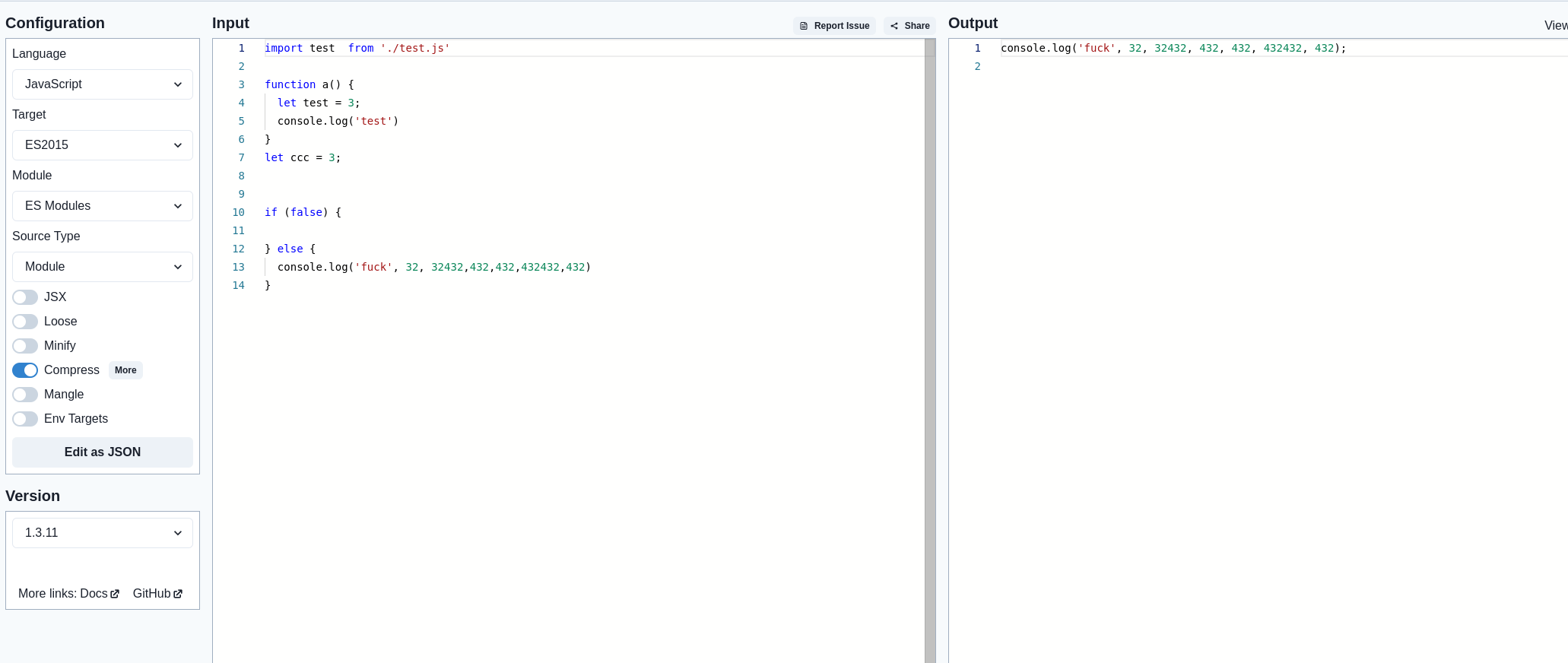
Task: Click the Report Issue document icon
Action: [804, 26]
